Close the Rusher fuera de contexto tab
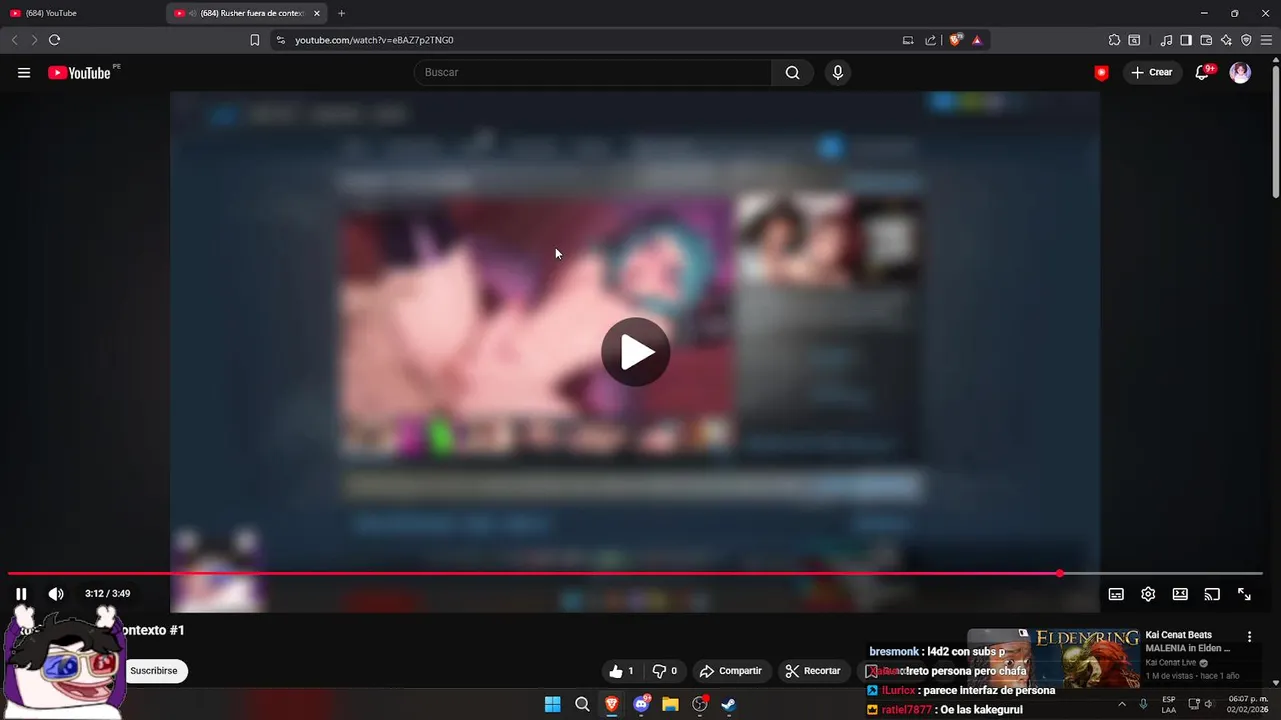 tap(317, 13)
